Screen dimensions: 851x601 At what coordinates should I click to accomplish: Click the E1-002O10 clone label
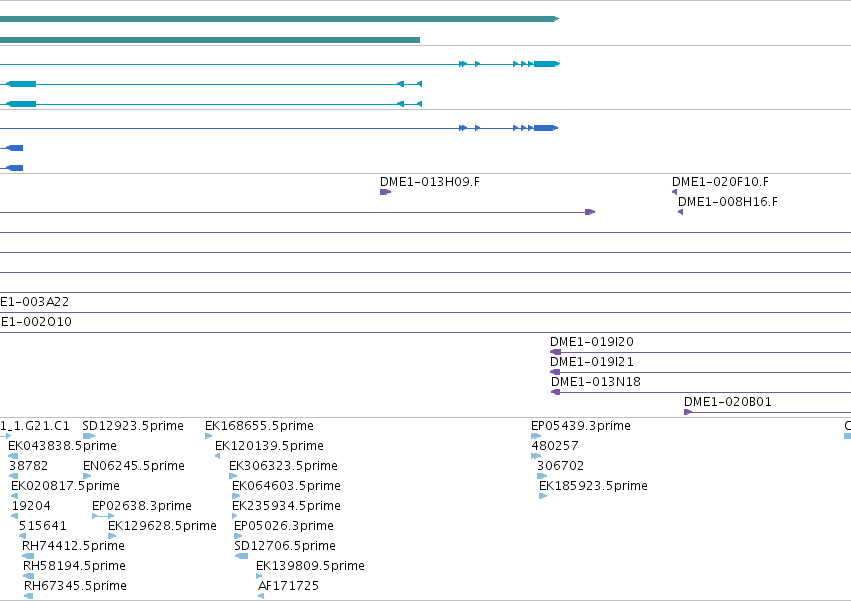tap(36, 322)
